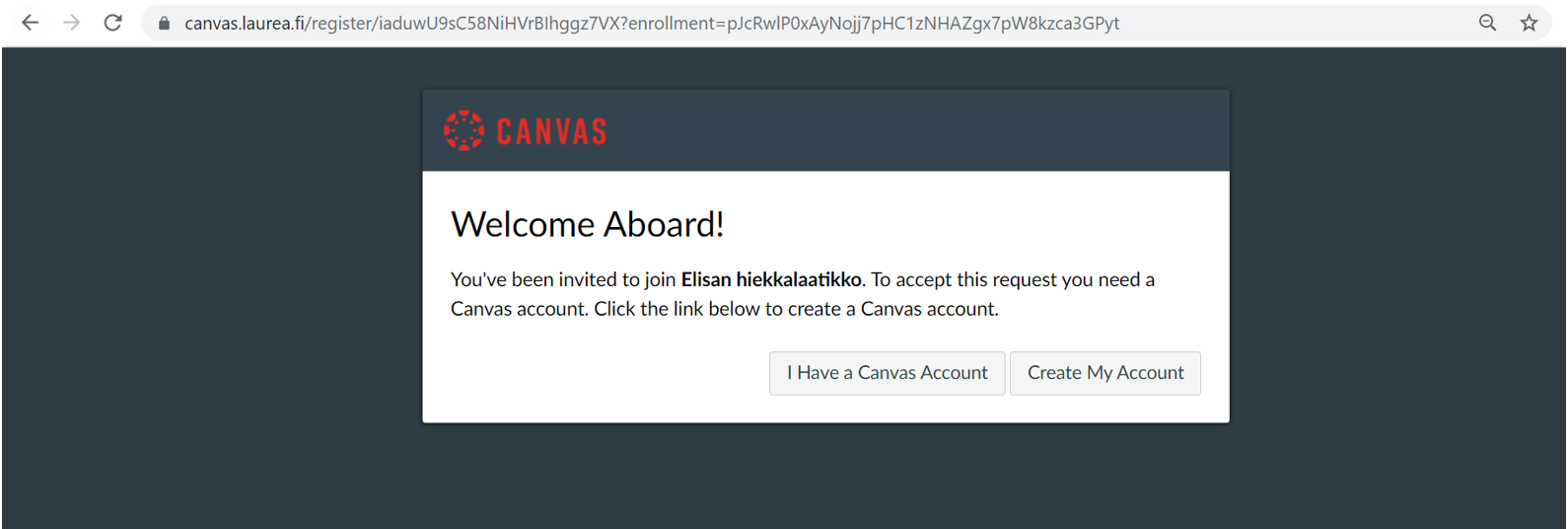The image size is (1568, 529).
Task: Click the bold Elisan hiekkalaatikko course name
Action: click(x=771, y=280)
